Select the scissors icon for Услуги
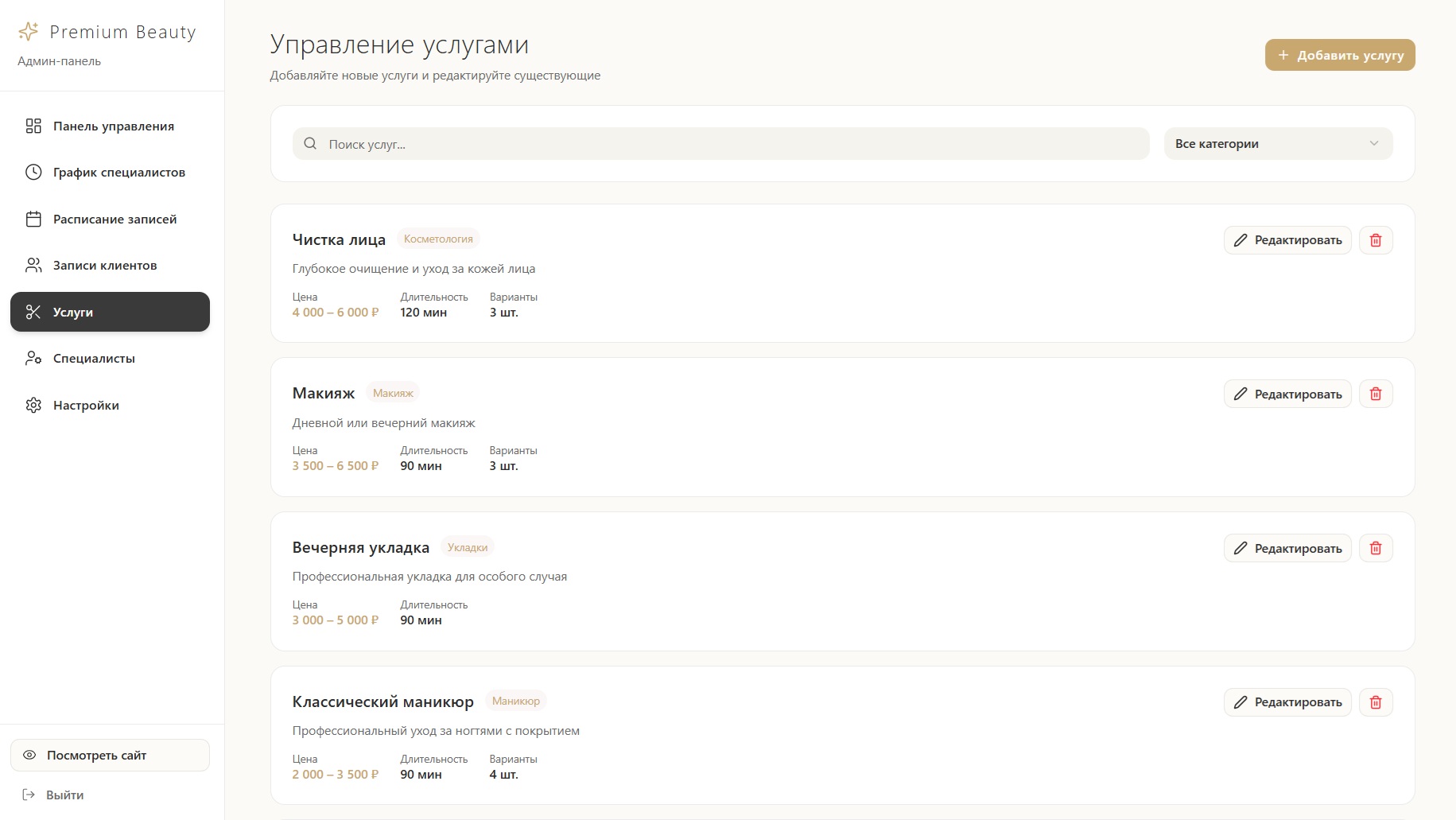1456x820 pixels. click(33, 312)
